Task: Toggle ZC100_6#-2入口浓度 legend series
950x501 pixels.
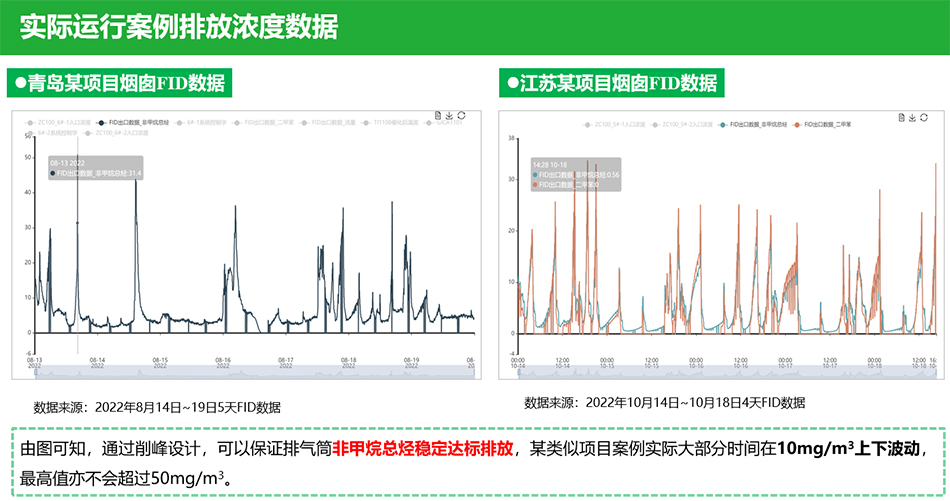Action: [116, 133]
